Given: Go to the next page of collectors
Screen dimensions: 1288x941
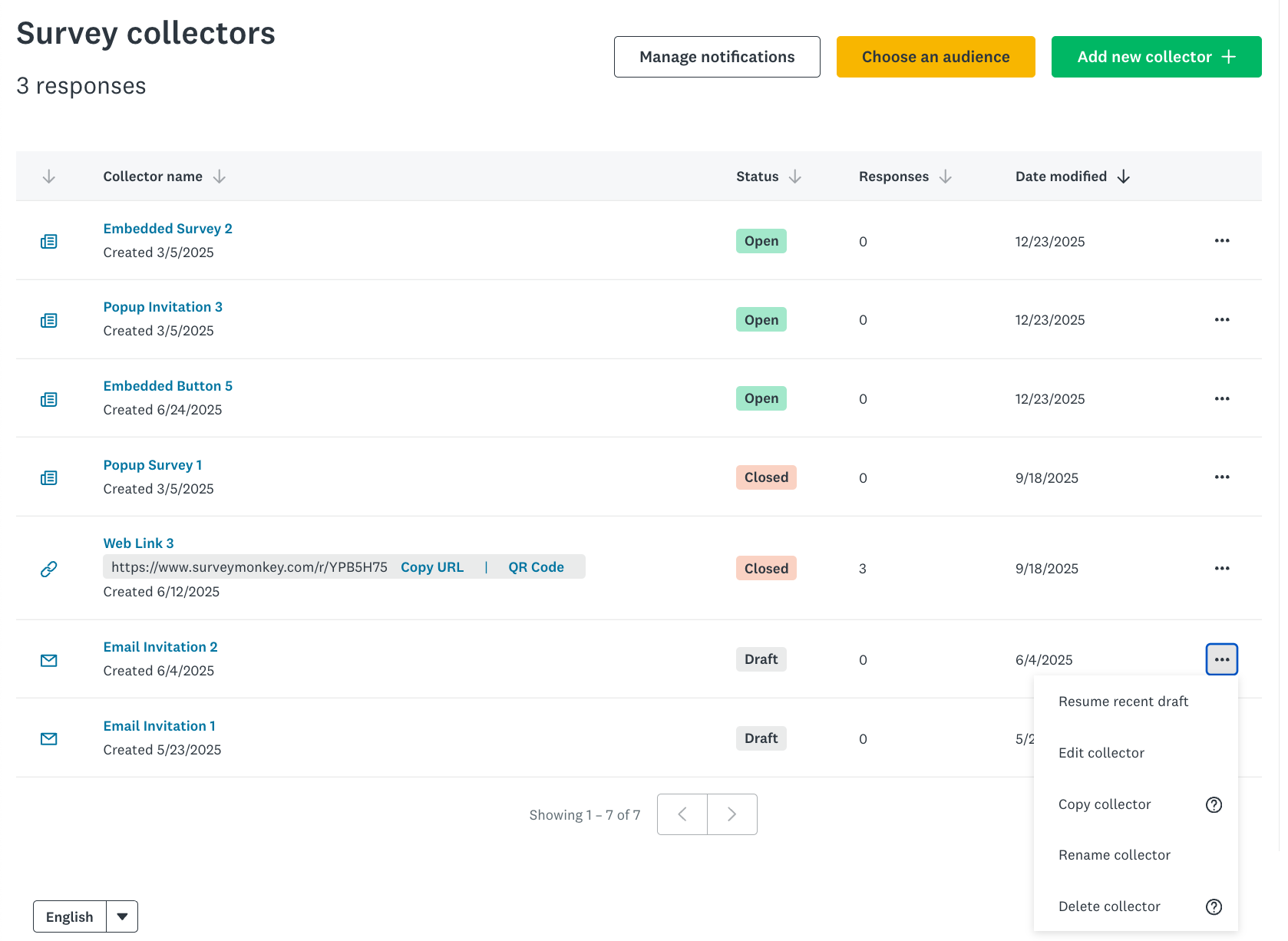Looking at the screenshot, I should coord(732,814).
